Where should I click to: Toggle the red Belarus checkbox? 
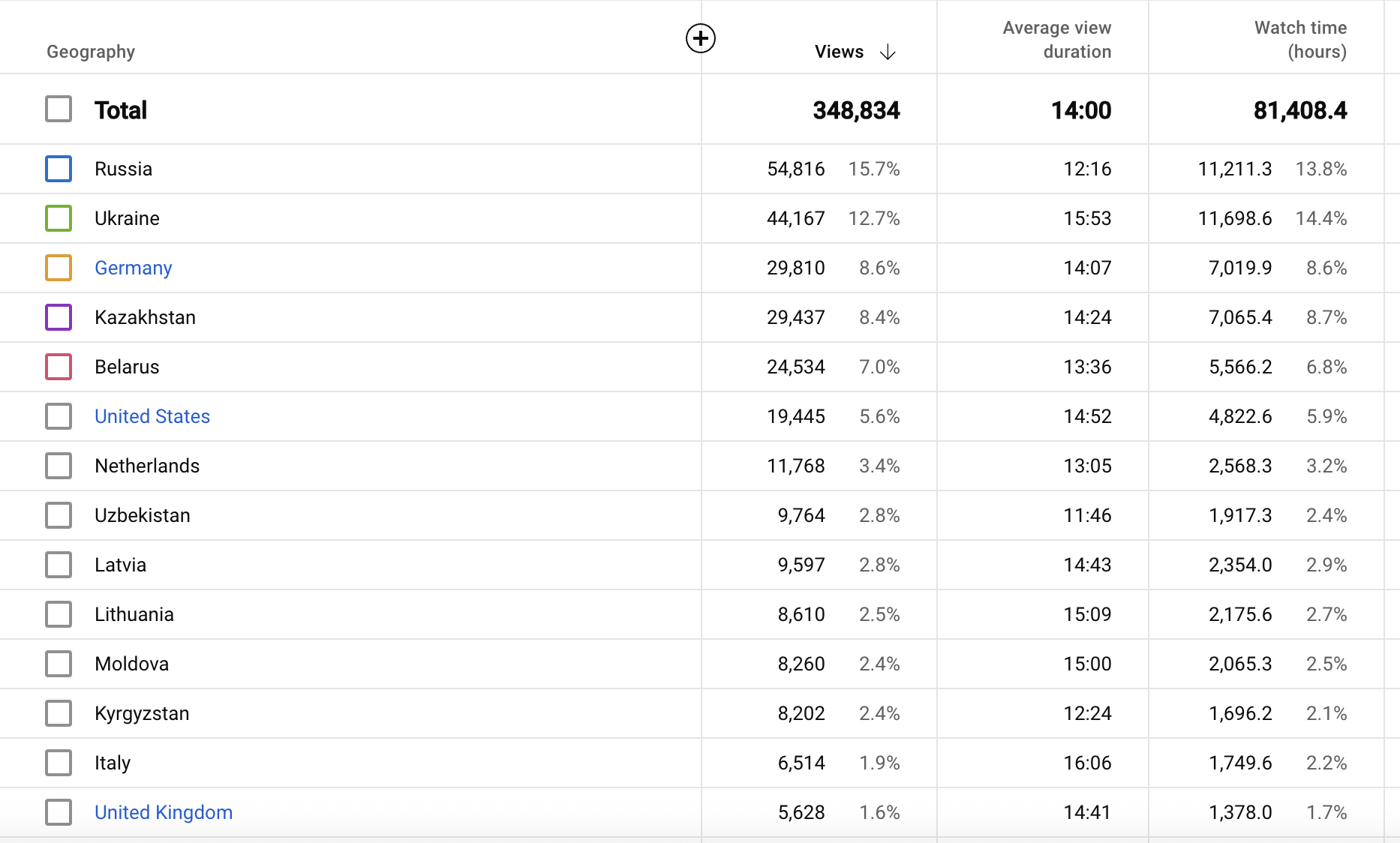click(x=59, y=367)
